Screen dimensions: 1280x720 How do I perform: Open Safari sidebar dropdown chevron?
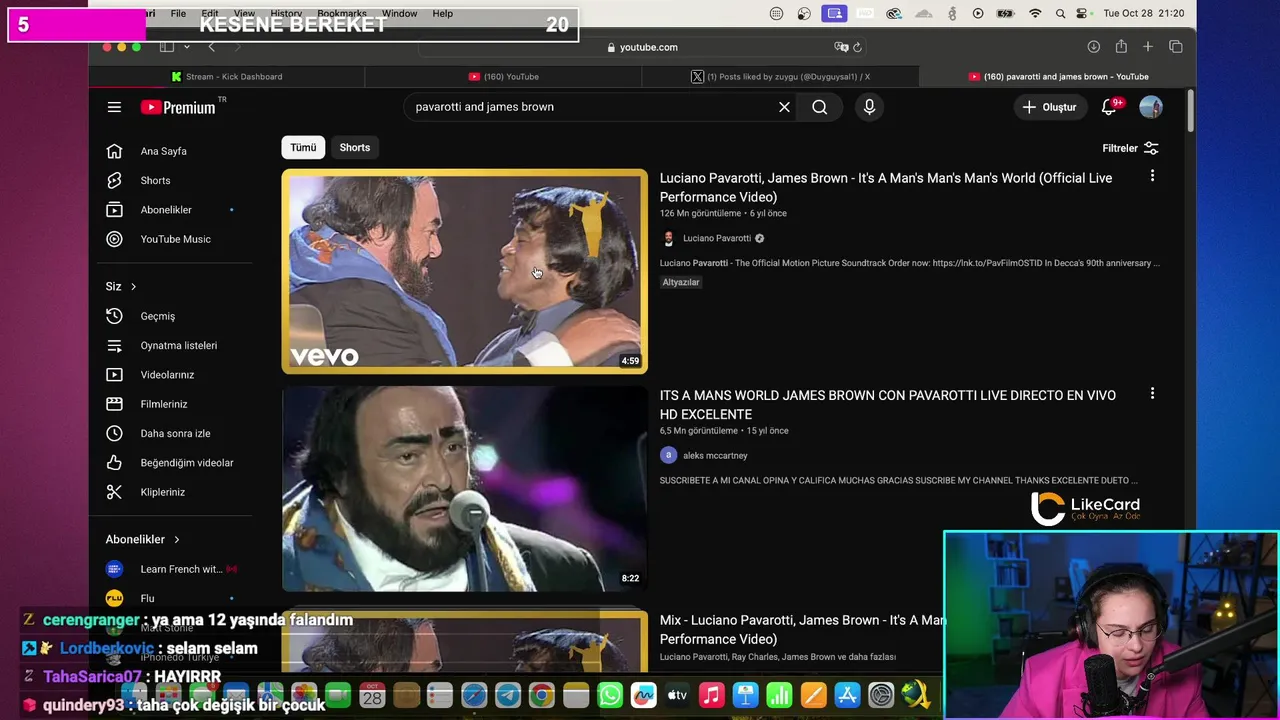tap(186, 47)
